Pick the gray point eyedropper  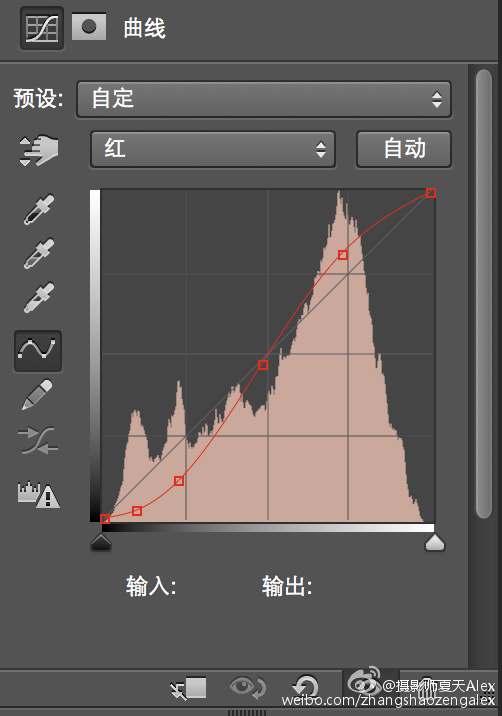click(x=38, y=253)
